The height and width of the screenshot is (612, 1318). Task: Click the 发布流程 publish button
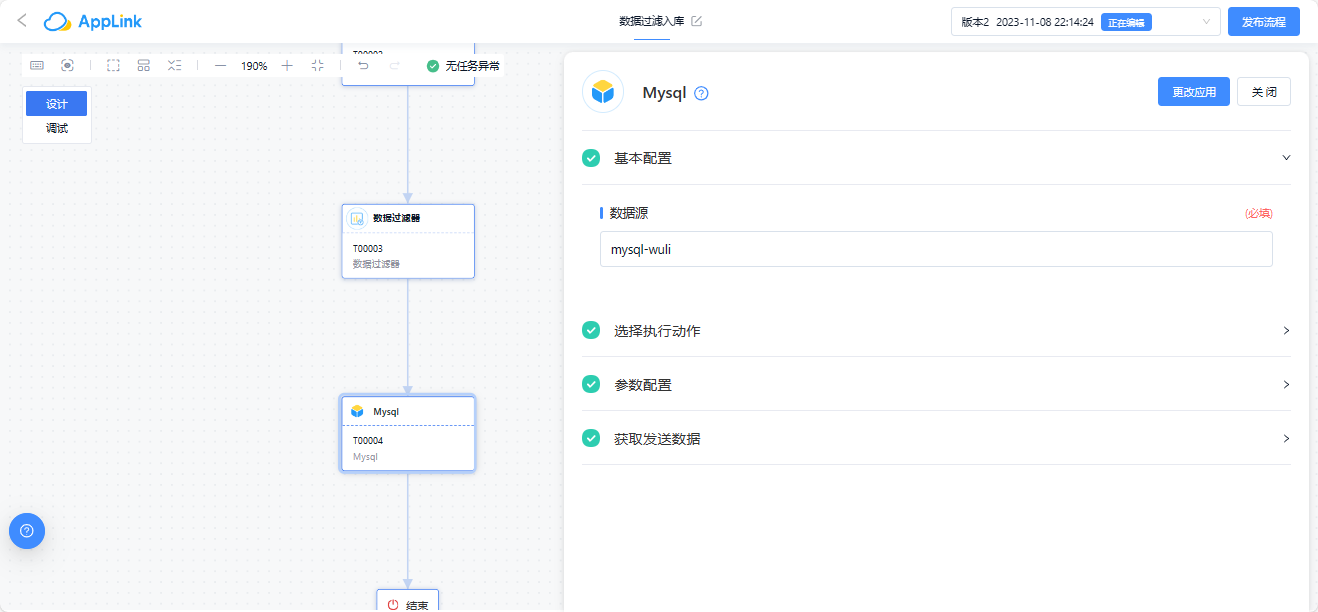tap(1263, 22)
